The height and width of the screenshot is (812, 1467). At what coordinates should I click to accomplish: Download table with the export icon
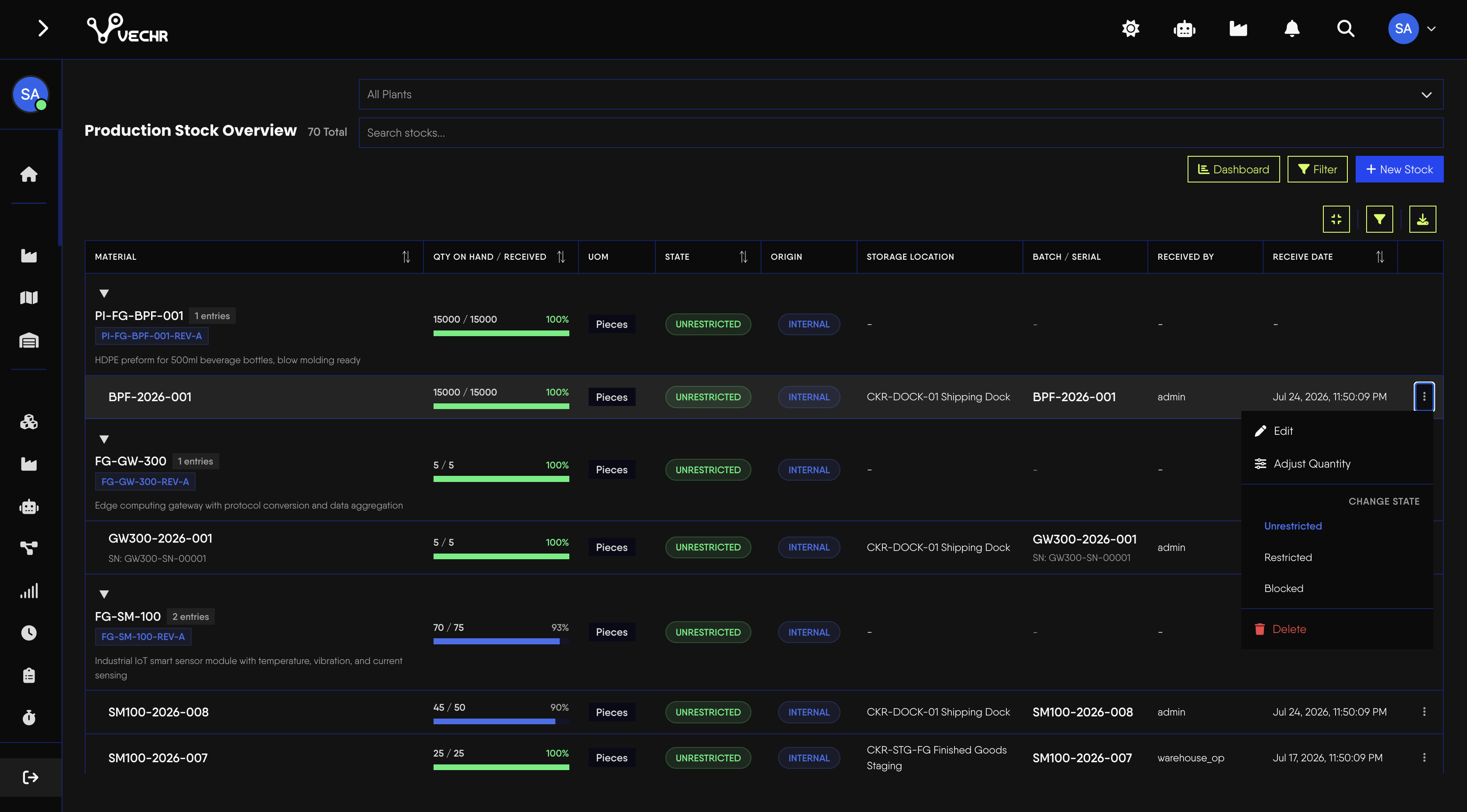[1422, 219]
